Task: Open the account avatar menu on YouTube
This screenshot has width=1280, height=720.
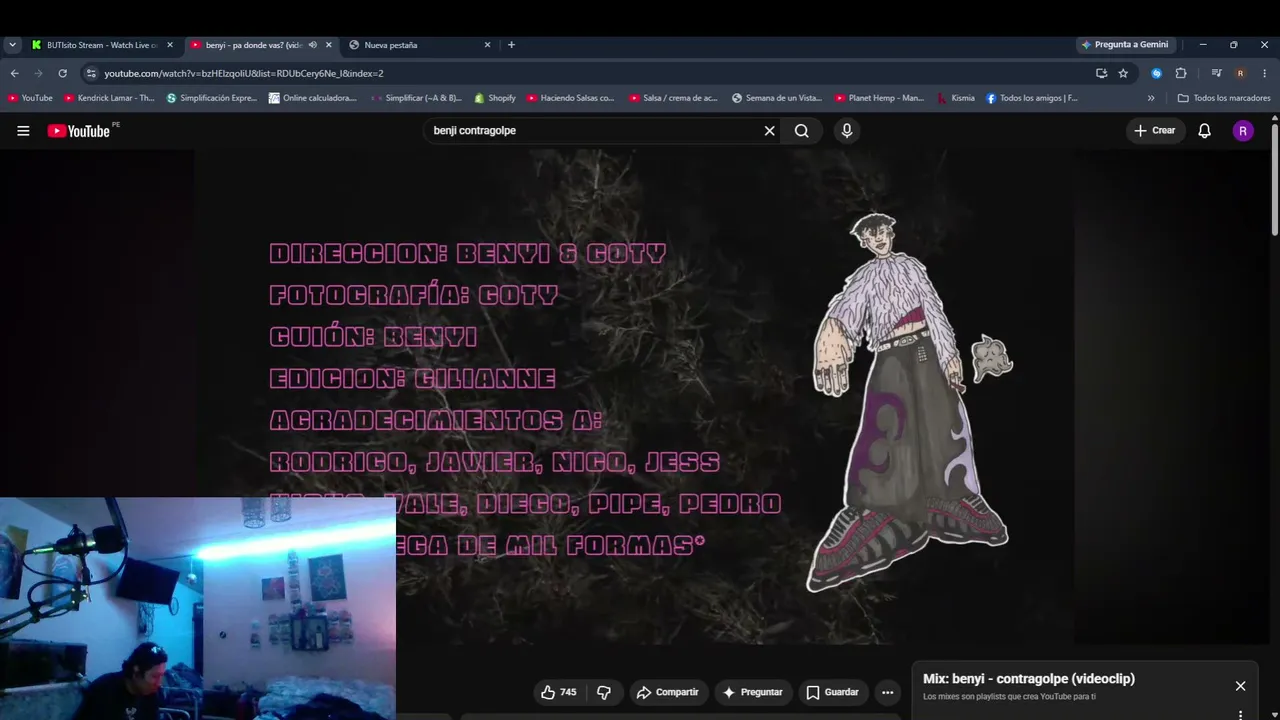Action: 1243,131
